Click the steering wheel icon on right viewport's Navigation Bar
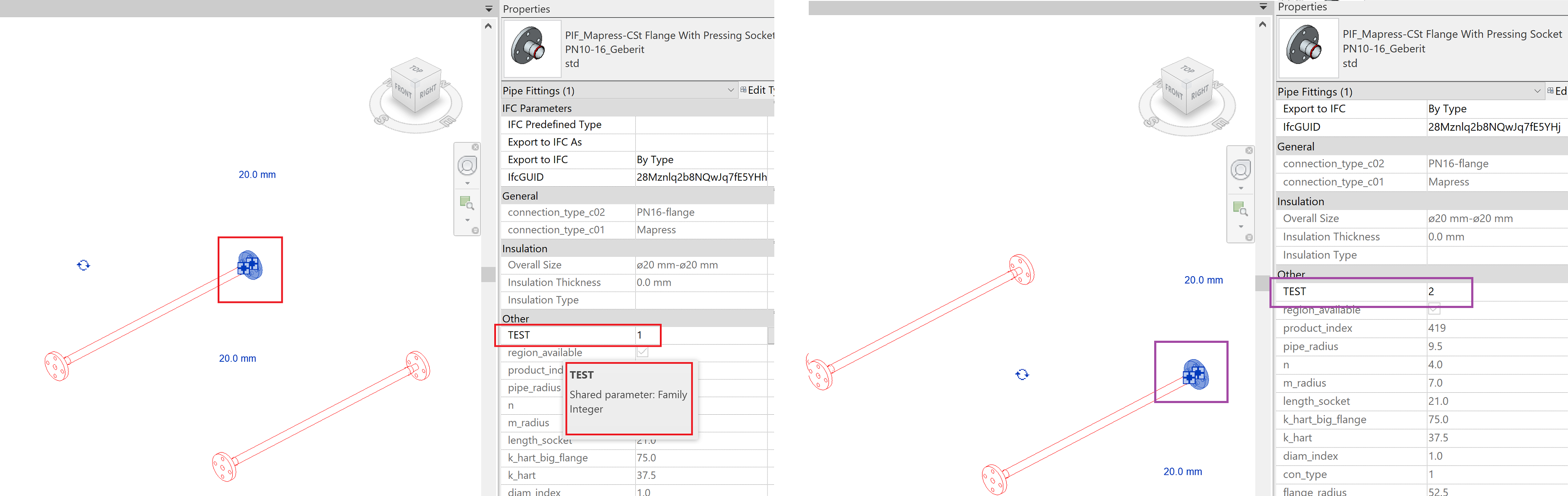Image resolution: width=1568 pixels, height=496 pixels. 1241,170
